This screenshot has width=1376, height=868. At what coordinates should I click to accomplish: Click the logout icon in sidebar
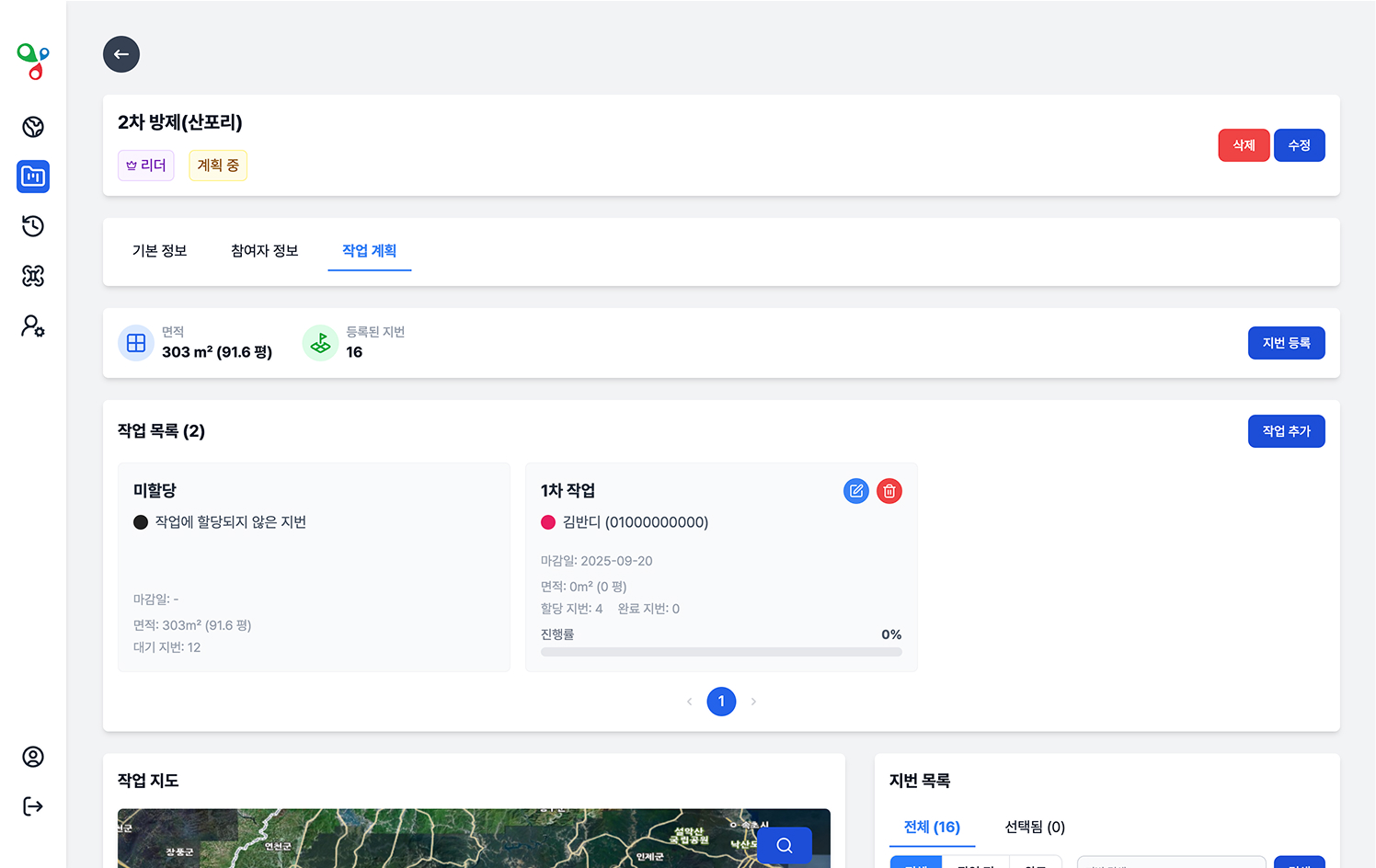click(x=33, y=806)
